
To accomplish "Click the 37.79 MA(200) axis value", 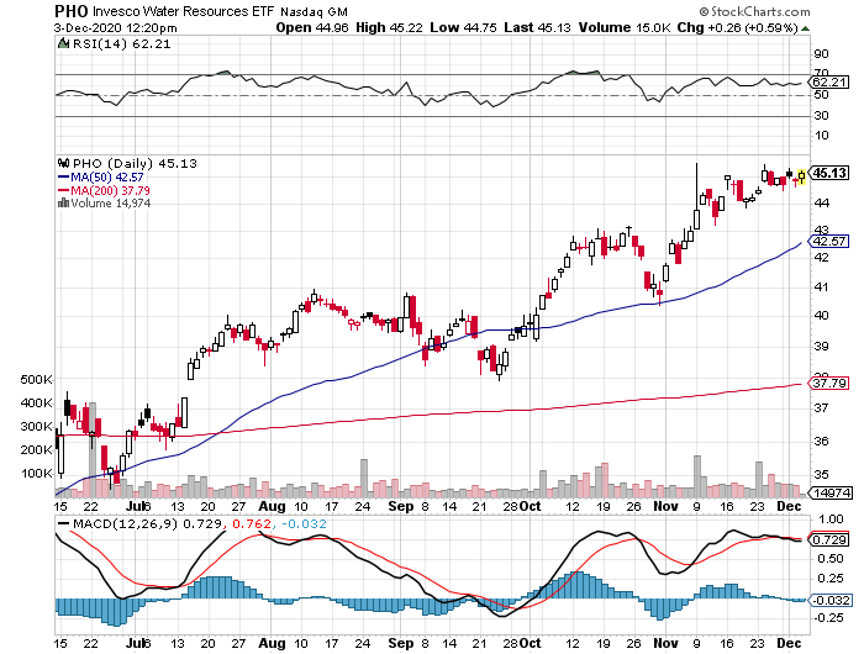I will click(x=831, y=382).
